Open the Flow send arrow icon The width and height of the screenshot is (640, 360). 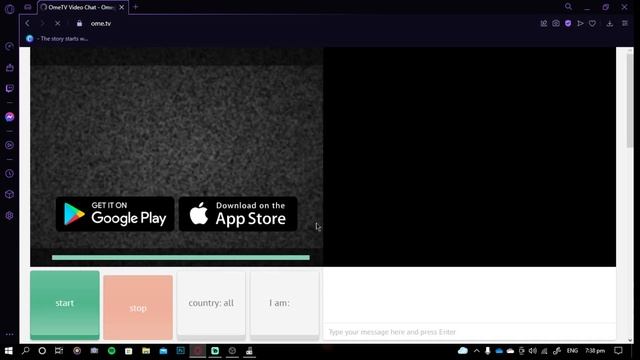pos(580,24)
